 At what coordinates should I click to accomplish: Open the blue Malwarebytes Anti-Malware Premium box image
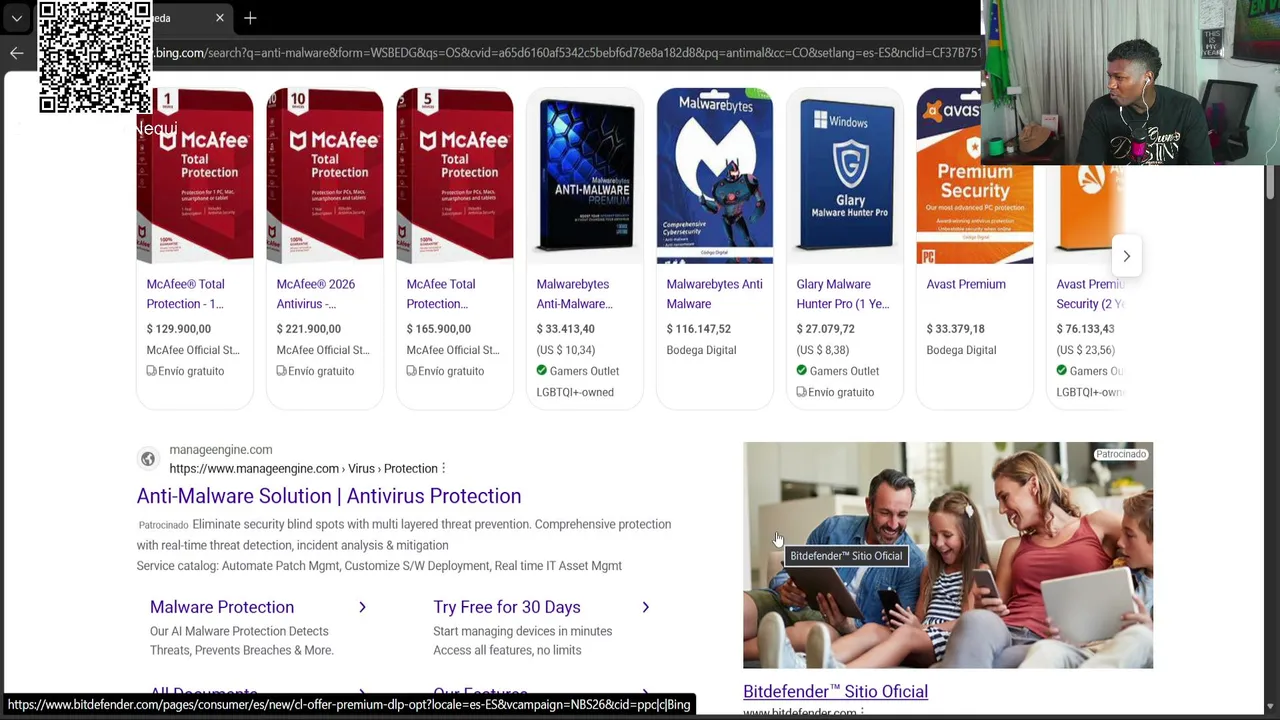click(x=585, y=176)
